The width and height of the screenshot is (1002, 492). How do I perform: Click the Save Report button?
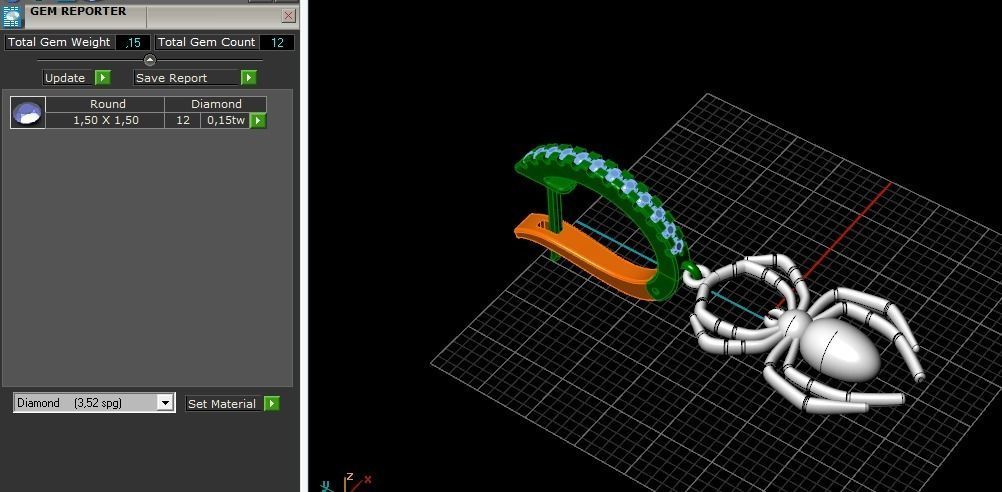187,78
